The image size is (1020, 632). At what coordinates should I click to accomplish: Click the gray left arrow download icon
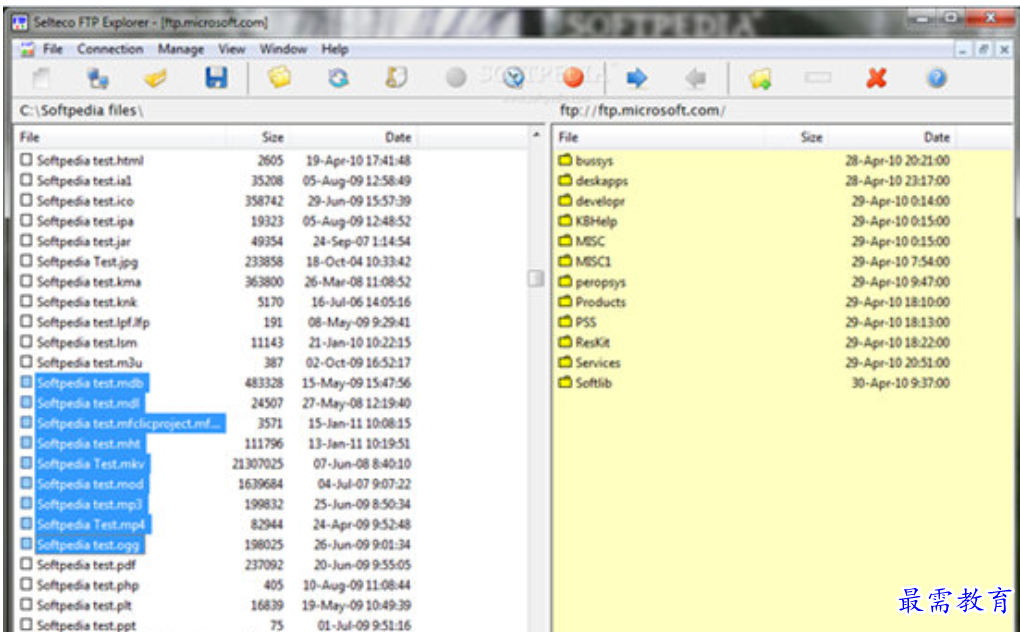click(695, 78)
